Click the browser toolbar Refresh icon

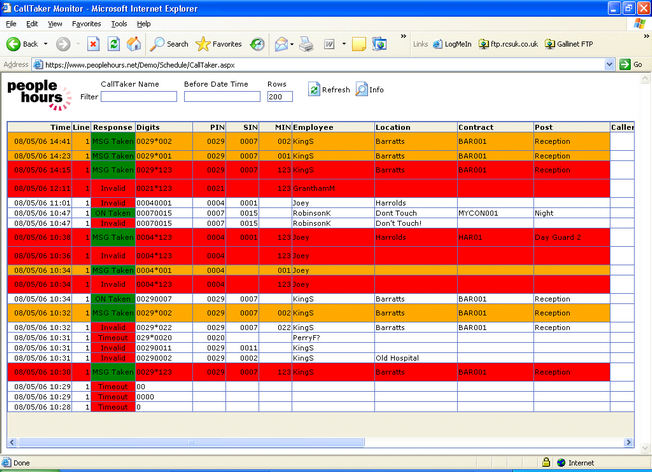(114, 44)
